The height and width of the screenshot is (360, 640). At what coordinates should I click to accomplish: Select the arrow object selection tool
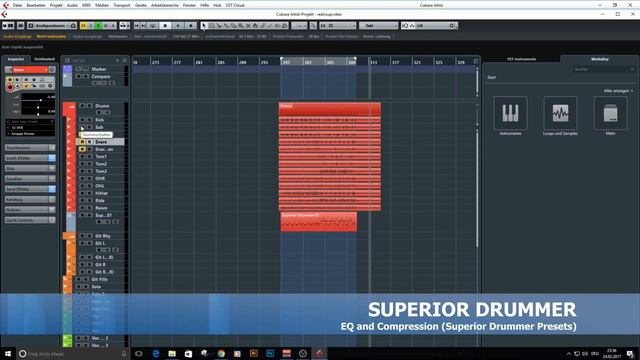tap(204, 26)
